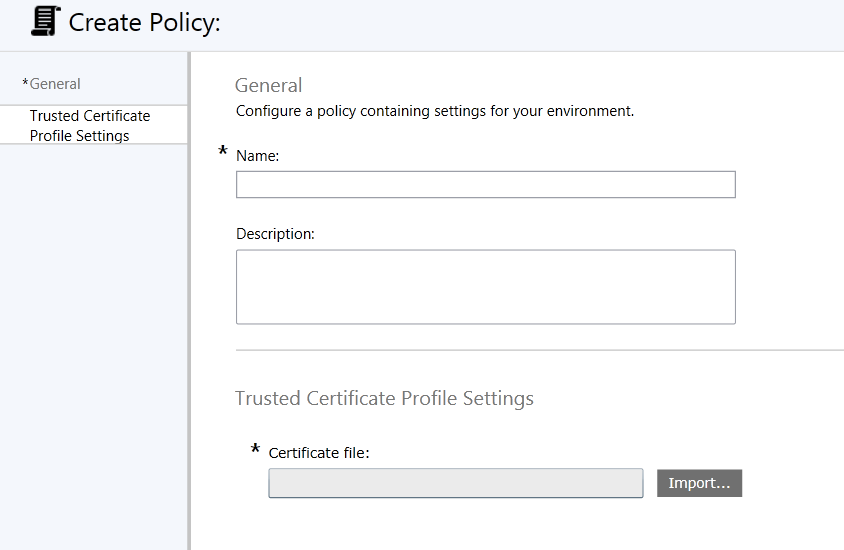Focus the Name text field

(486, 185)
